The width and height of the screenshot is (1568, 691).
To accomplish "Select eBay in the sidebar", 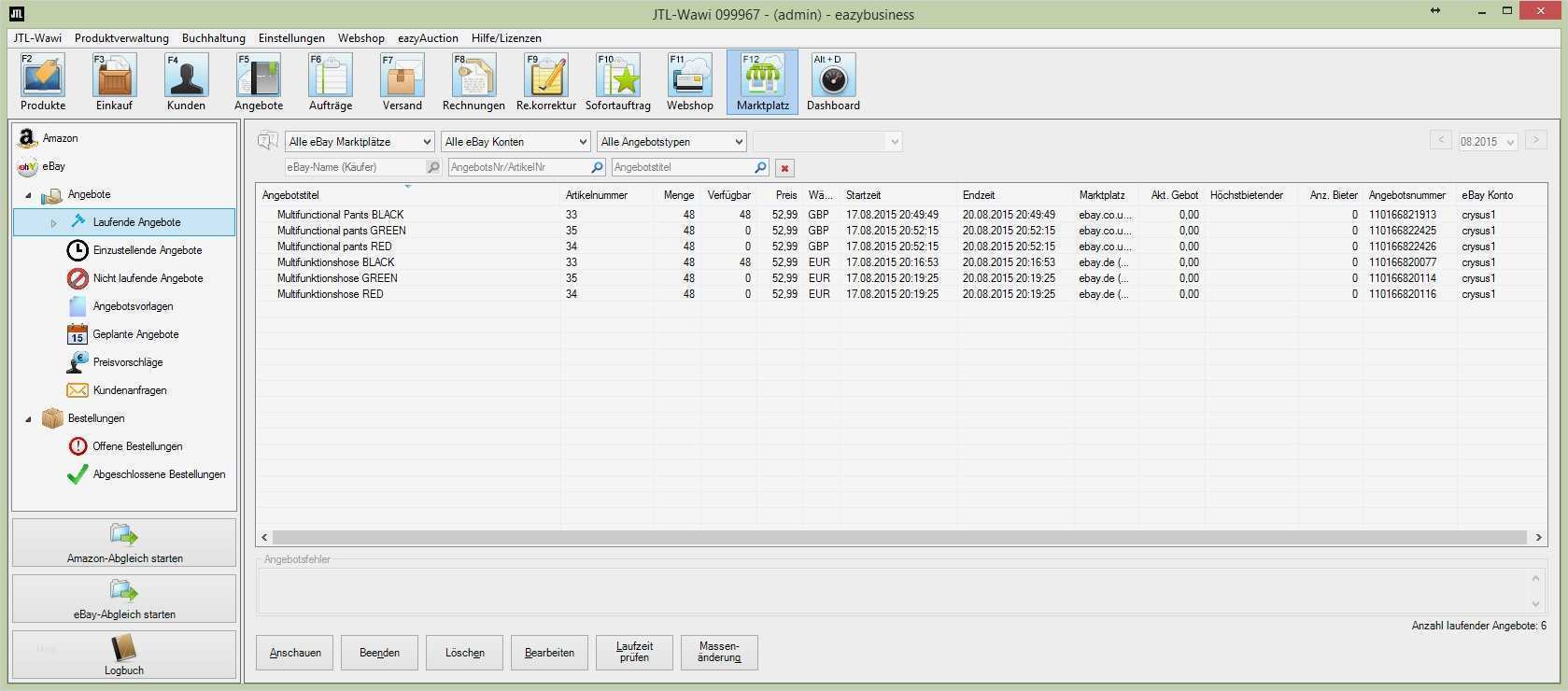I will [x=53, y=166].
